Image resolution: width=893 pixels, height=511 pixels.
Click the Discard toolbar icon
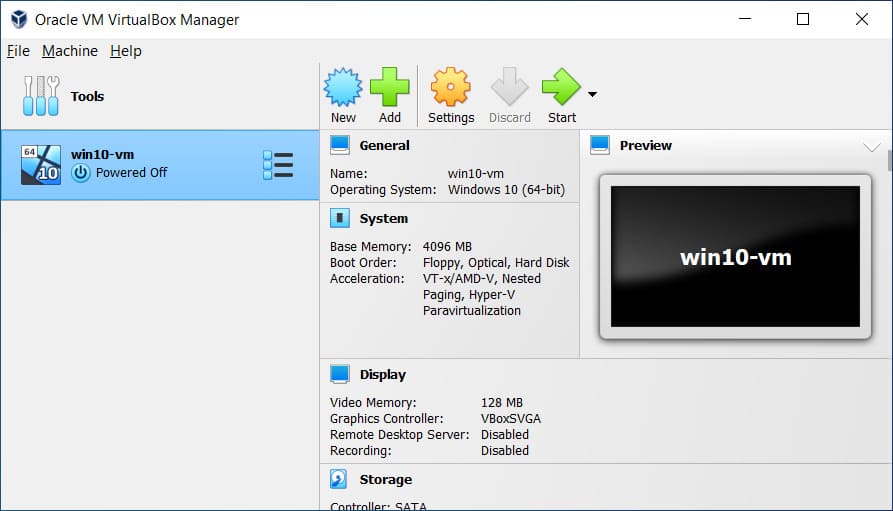[509, 88]
